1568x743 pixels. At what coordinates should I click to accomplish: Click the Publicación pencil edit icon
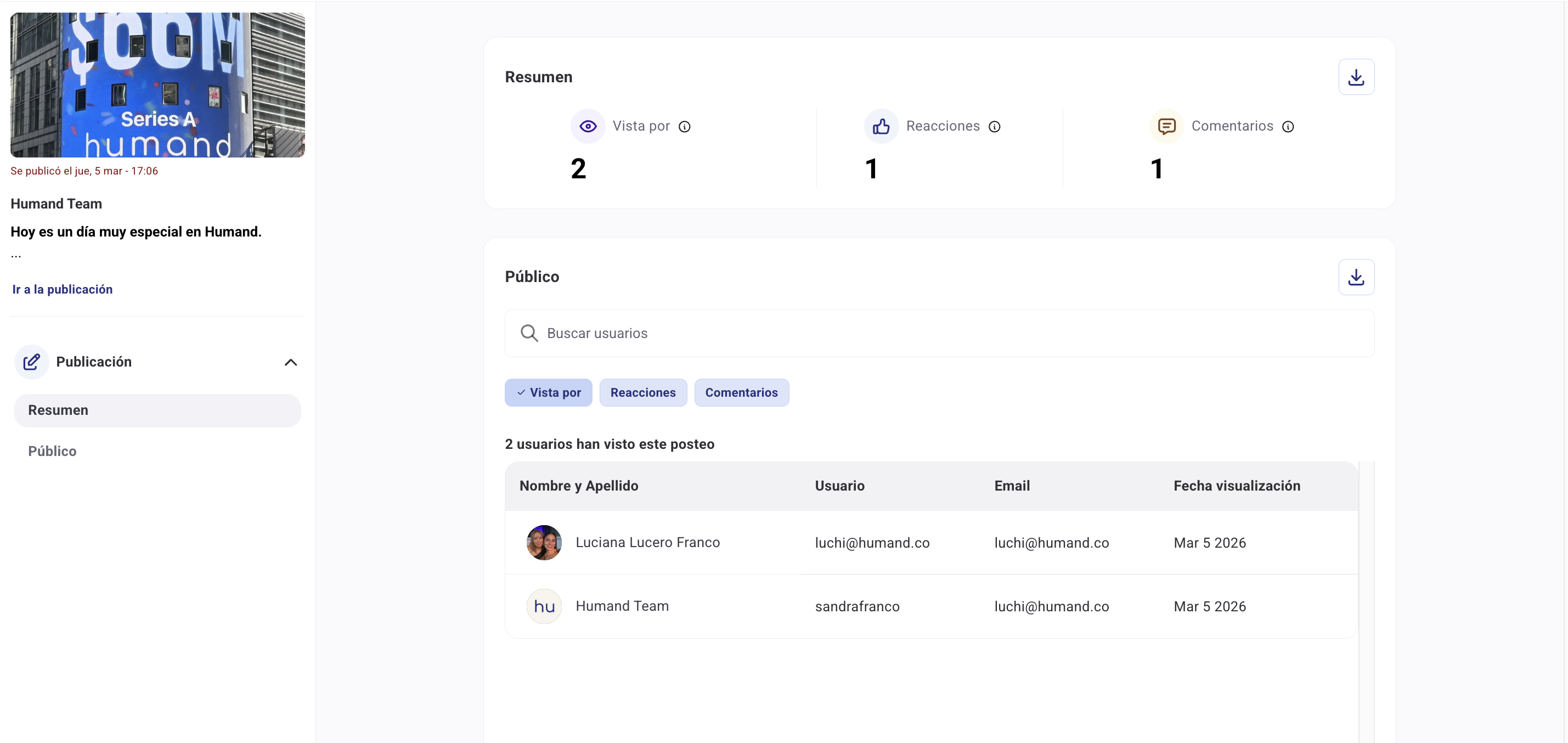(32, 362)
